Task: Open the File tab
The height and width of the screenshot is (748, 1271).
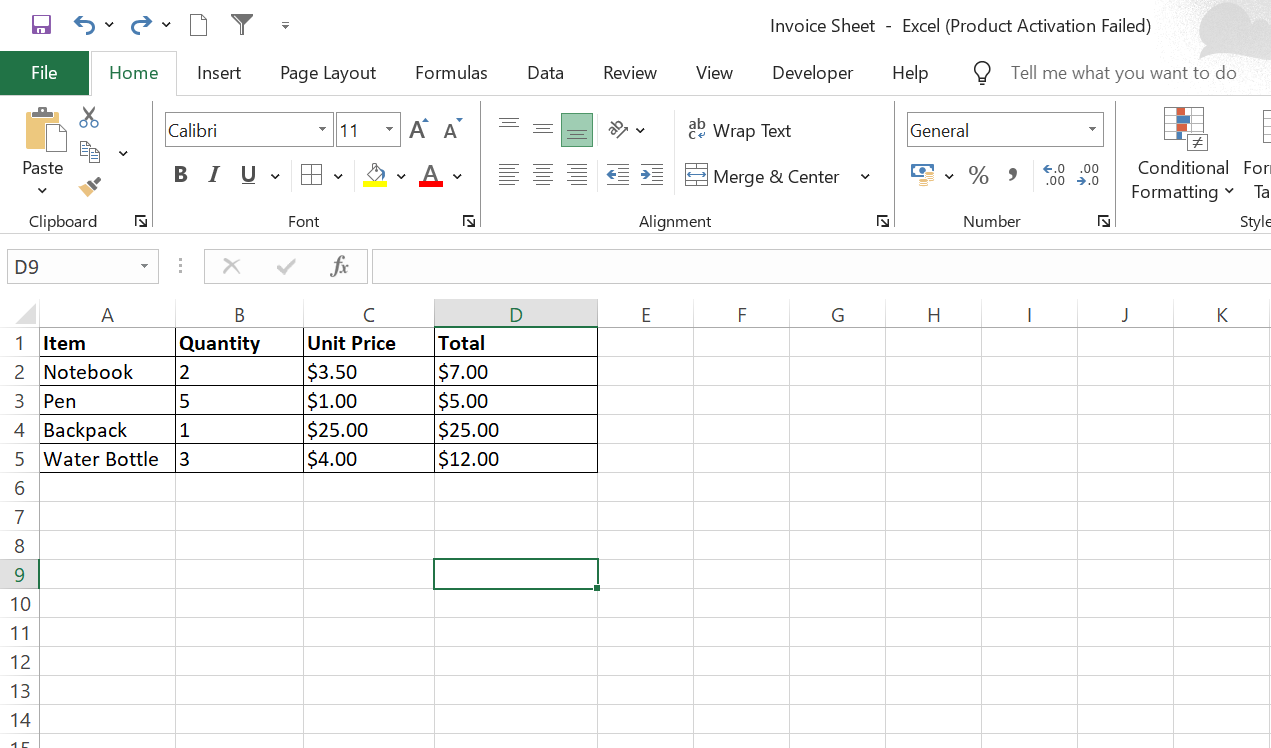Action: [x=44, y=73]
